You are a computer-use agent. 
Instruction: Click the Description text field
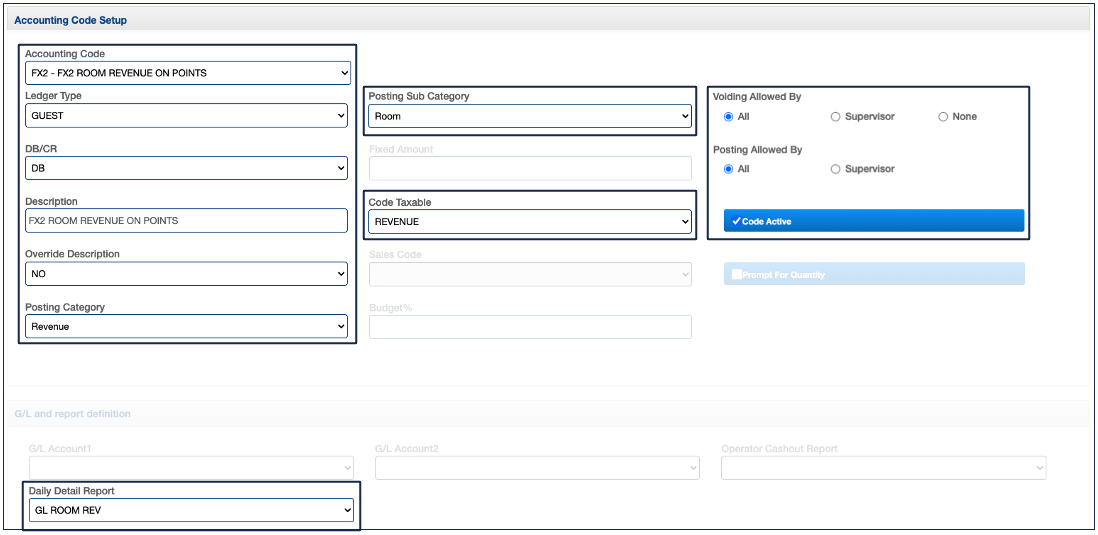pyautogui.click(x=187, y=221)
